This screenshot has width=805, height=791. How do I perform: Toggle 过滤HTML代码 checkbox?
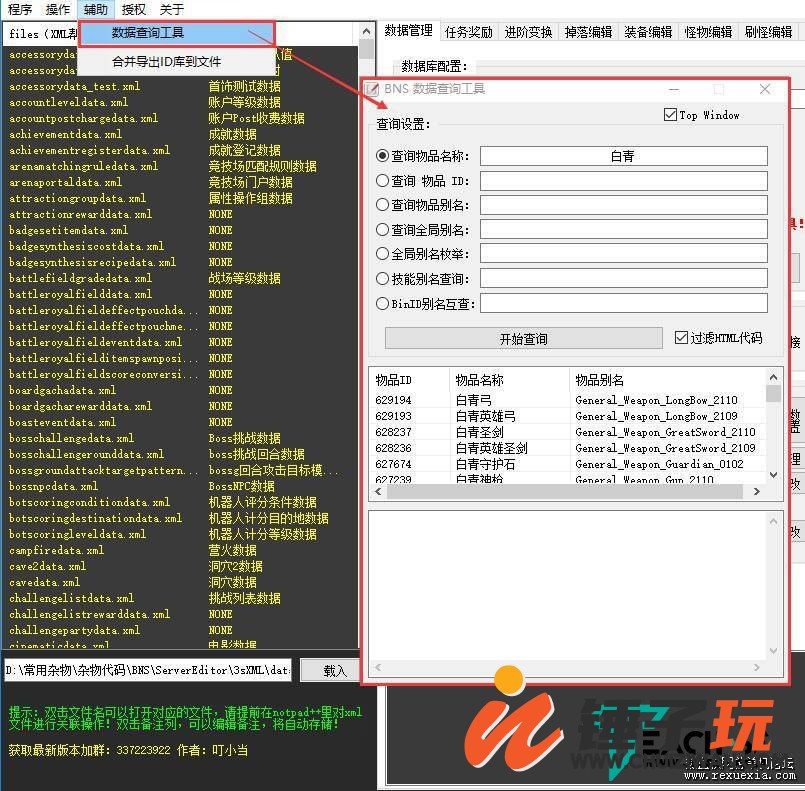[681, 338]
